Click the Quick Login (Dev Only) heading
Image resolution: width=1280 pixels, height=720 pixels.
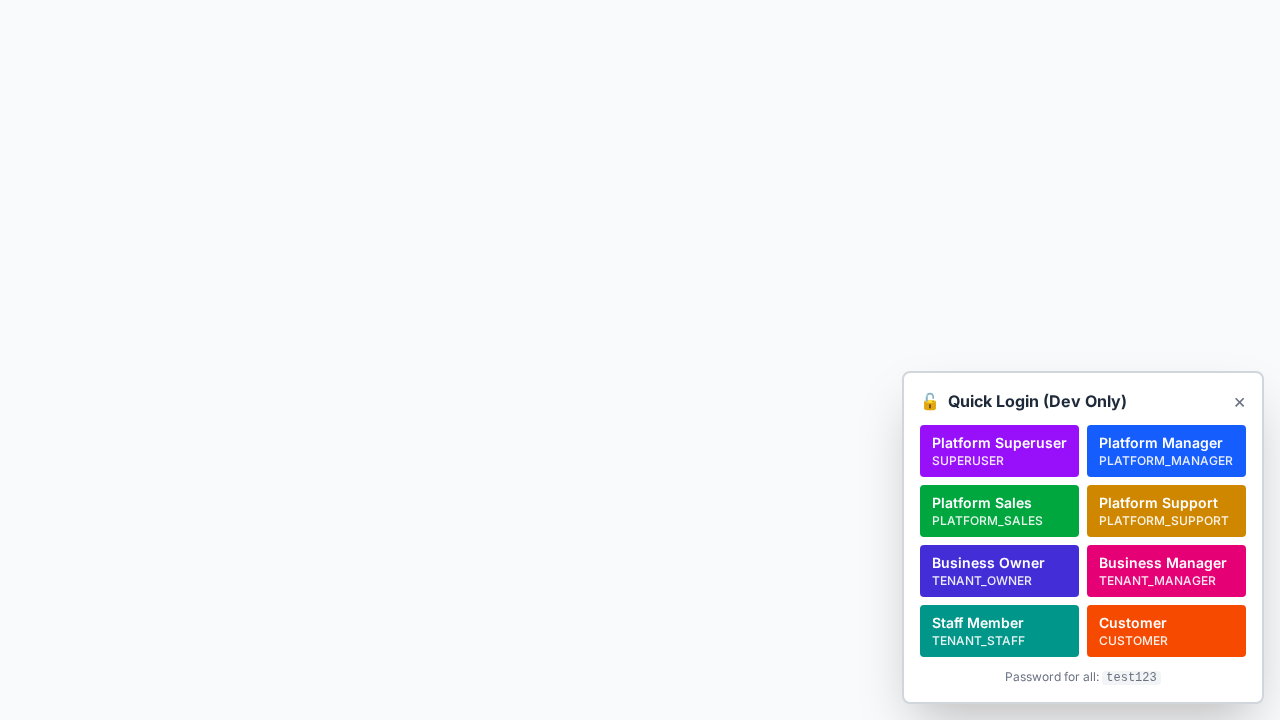tap(1037, 401)
